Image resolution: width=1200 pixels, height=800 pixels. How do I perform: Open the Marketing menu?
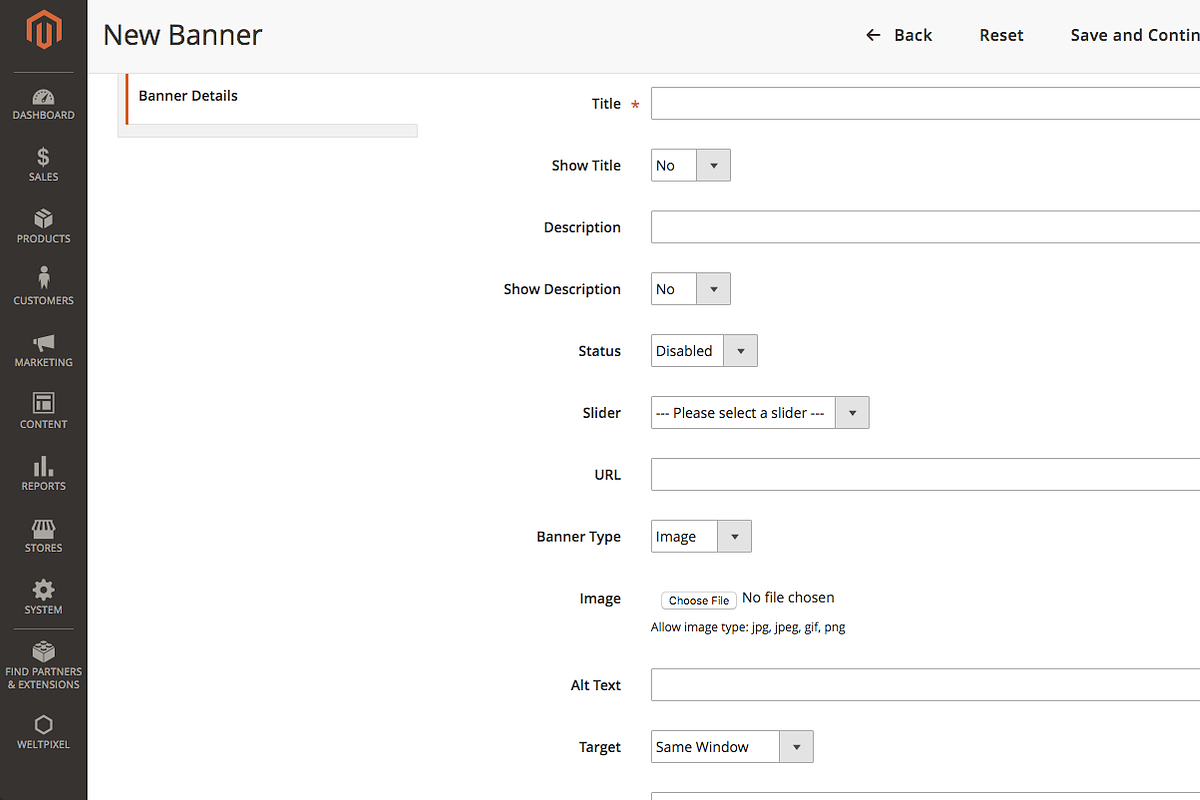[43, 351]
